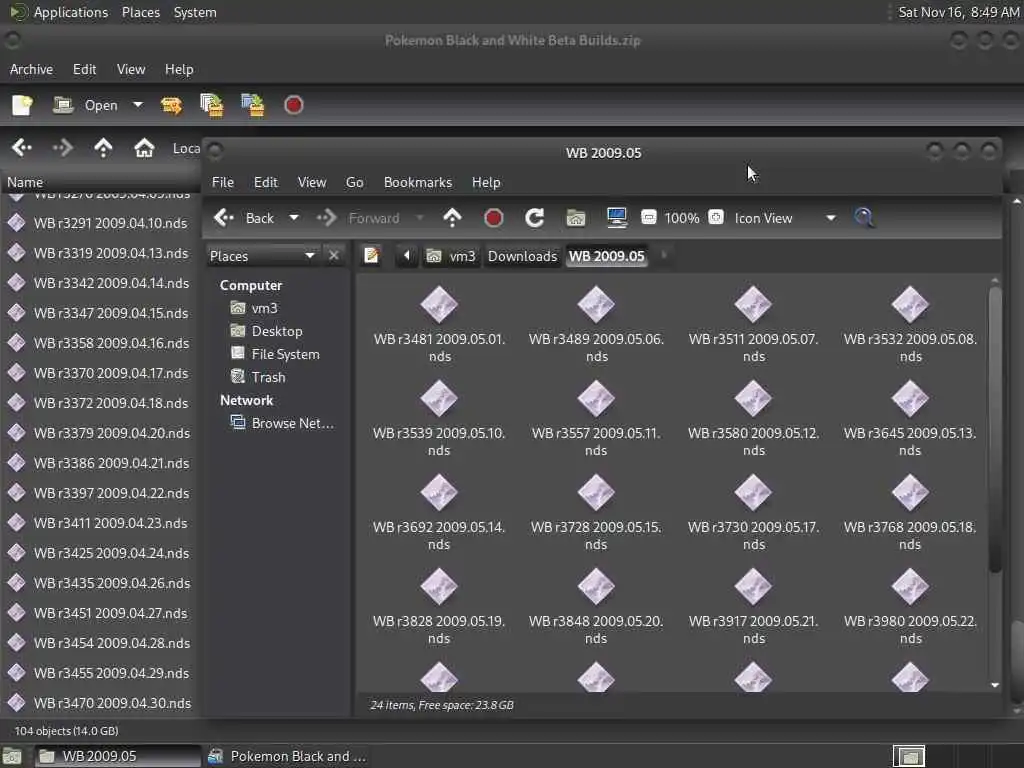
Task: Select Browse Network in the sidebar
Action: click(x=283, y=423)
